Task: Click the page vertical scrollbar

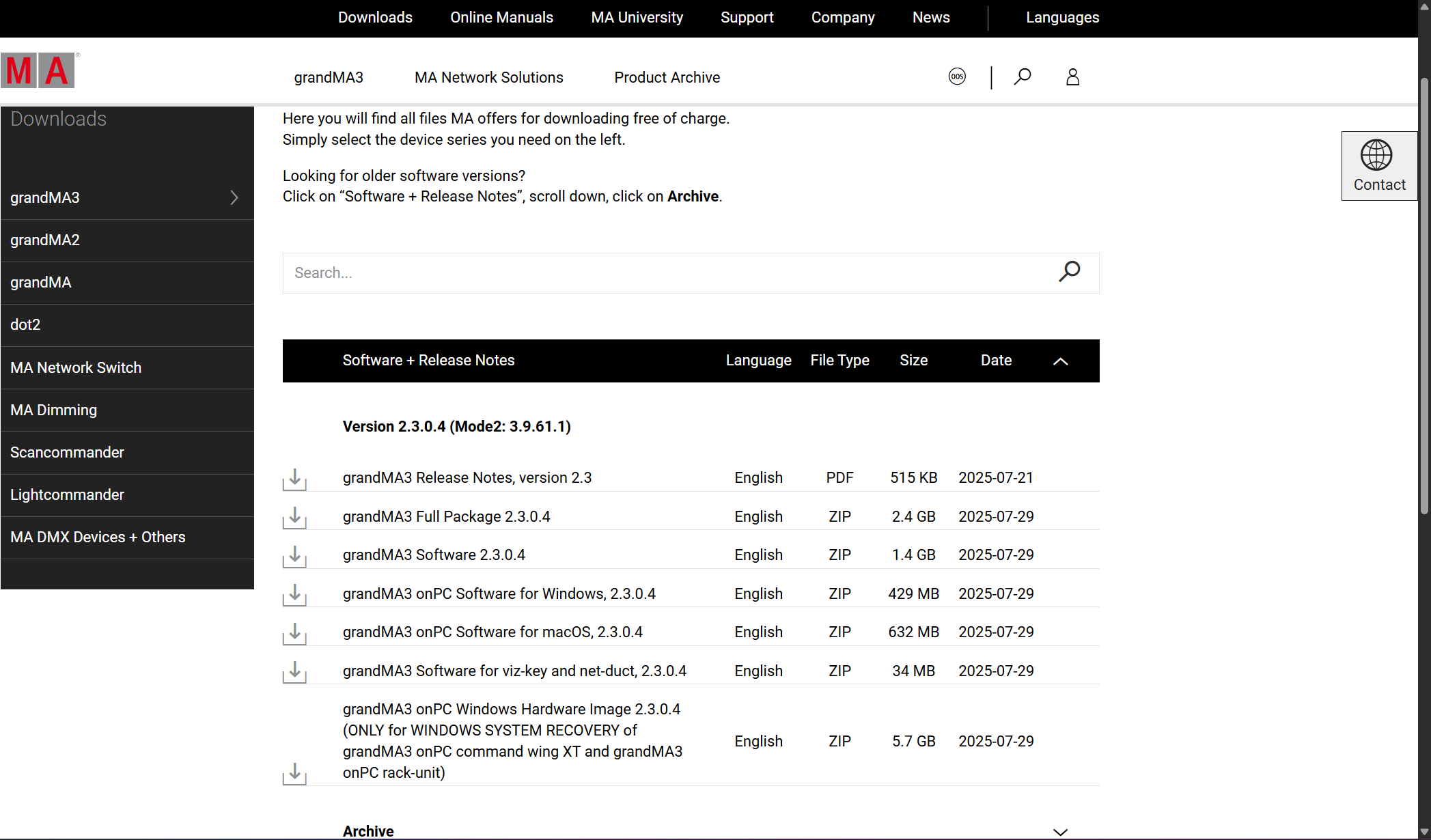Action: point(1424,294)
